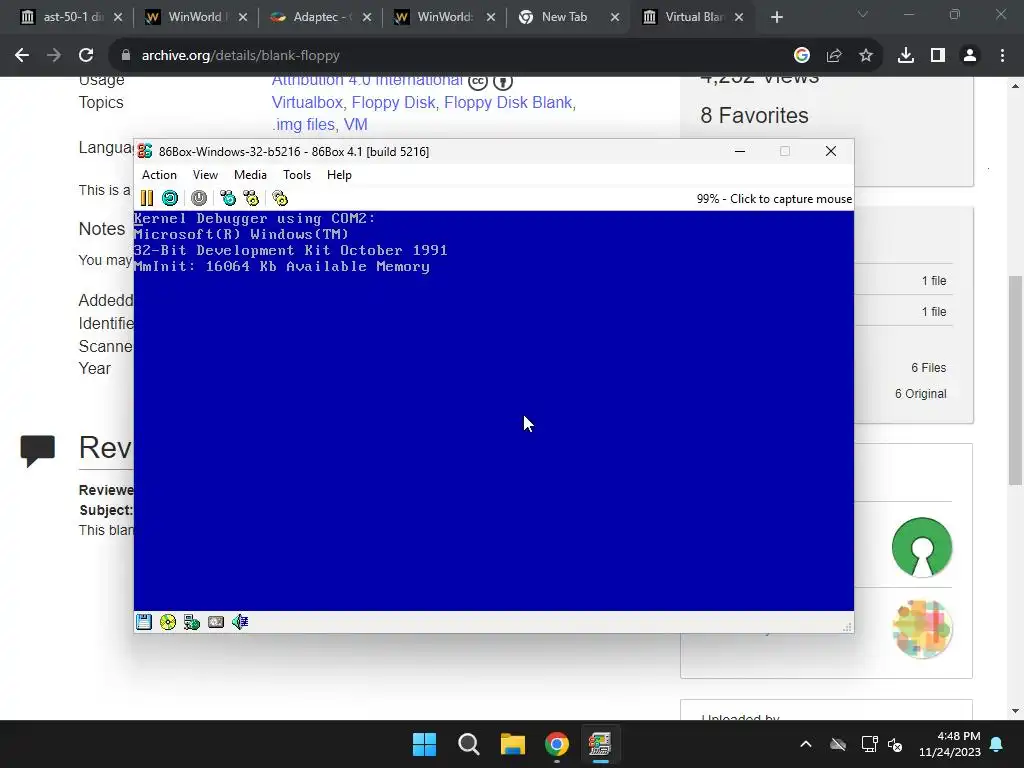Open .img files topic link
Viewport: 1024px width, 768px height.
click(304, 124)
